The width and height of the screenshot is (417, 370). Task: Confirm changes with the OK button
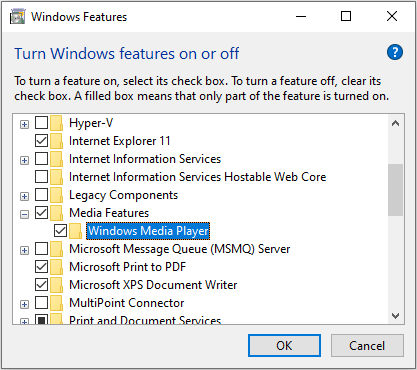284,346
